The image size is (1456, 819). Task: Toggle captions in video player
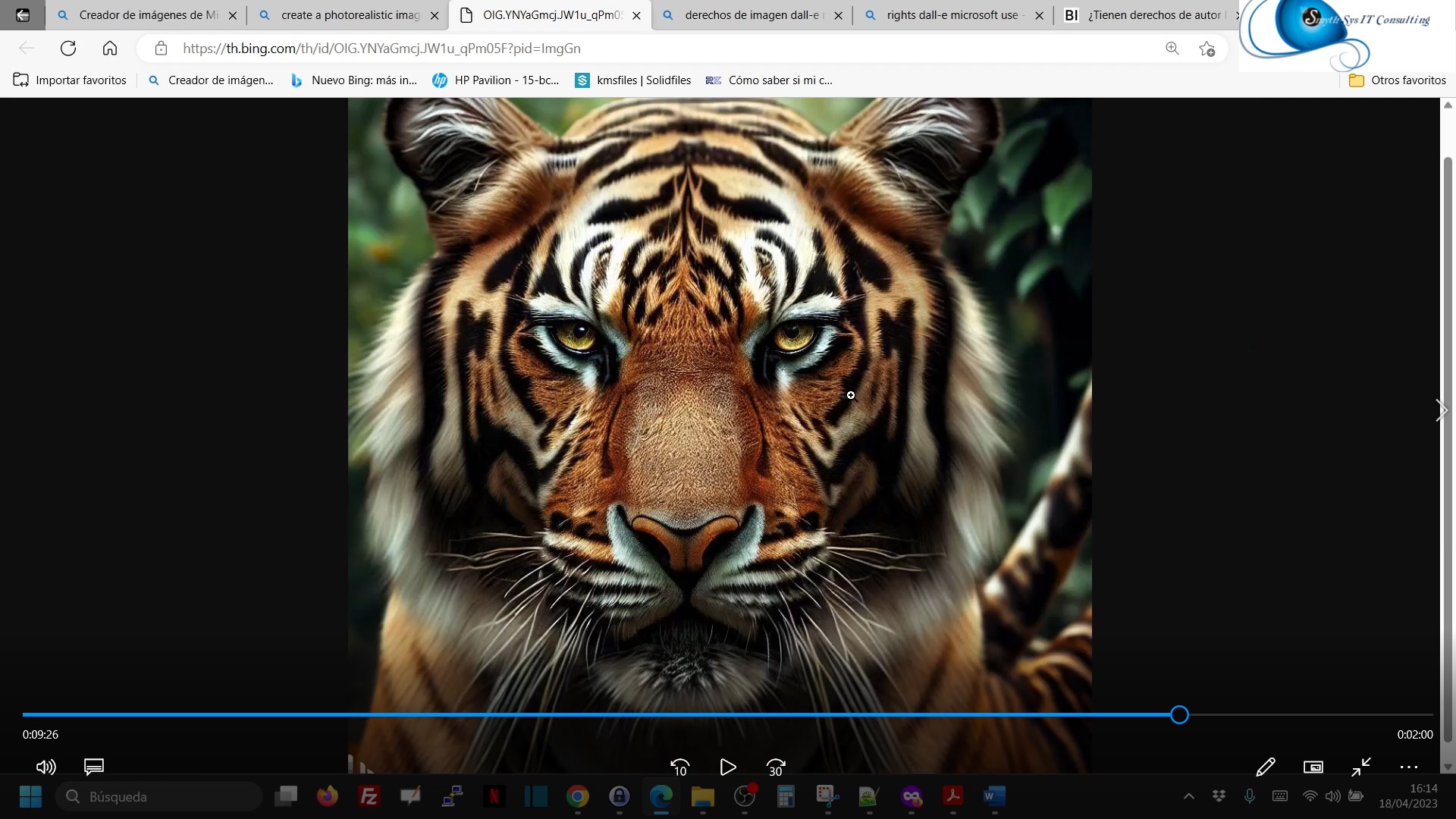(94, 767)
